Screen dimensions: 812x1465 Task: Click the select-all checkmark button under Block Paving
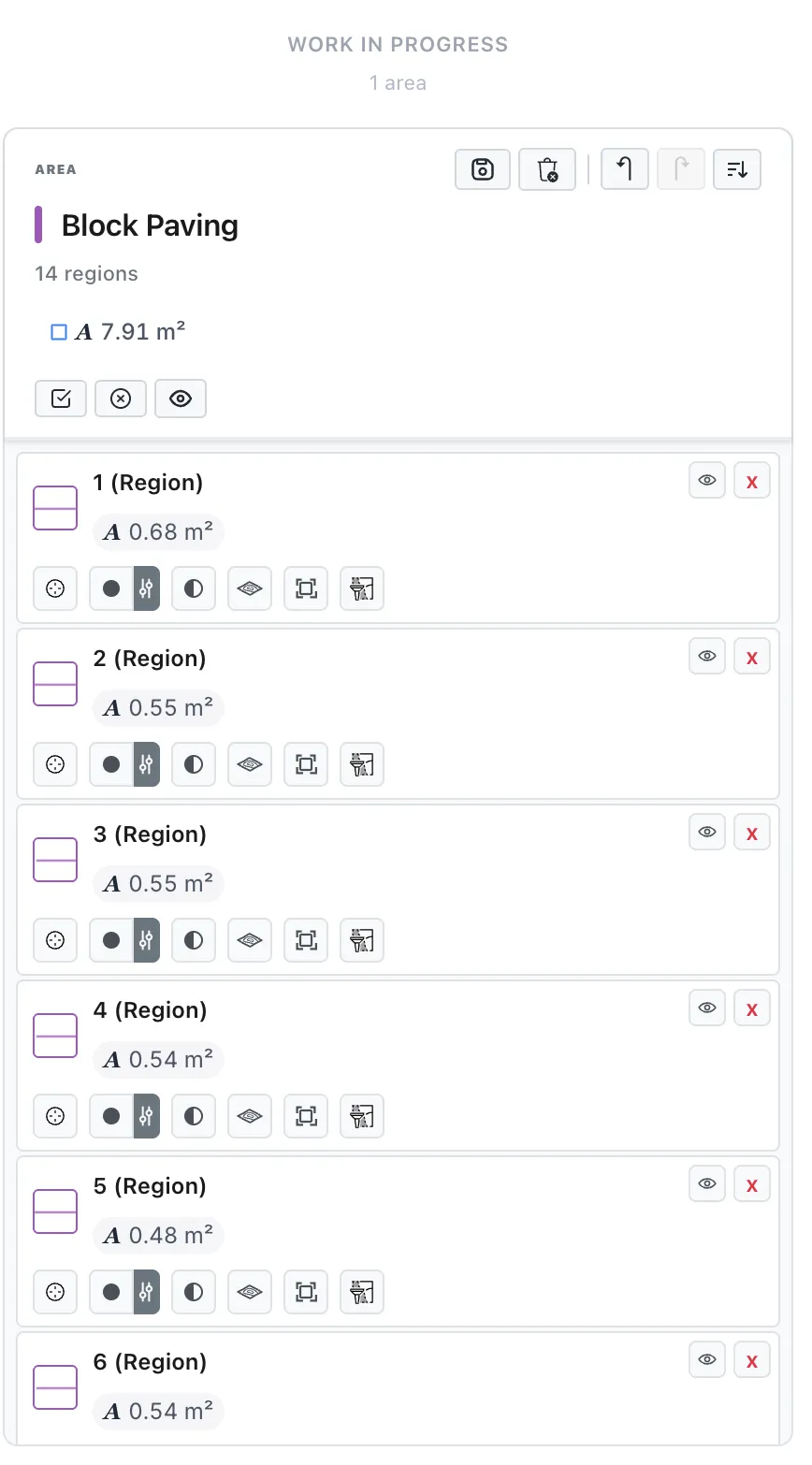61,399
